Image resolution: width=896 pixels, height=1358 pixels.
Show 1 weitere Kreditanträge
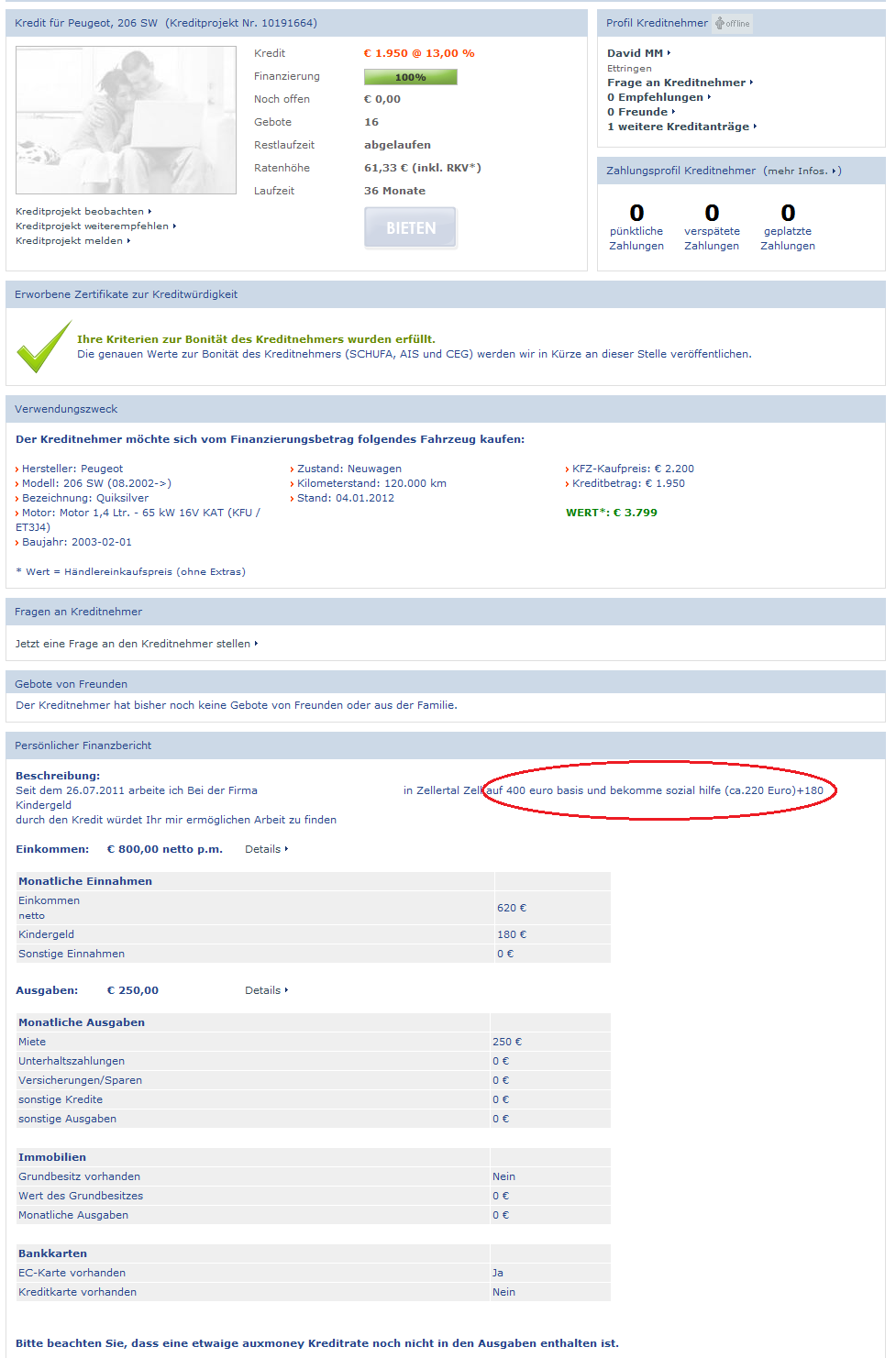[681, 127]
